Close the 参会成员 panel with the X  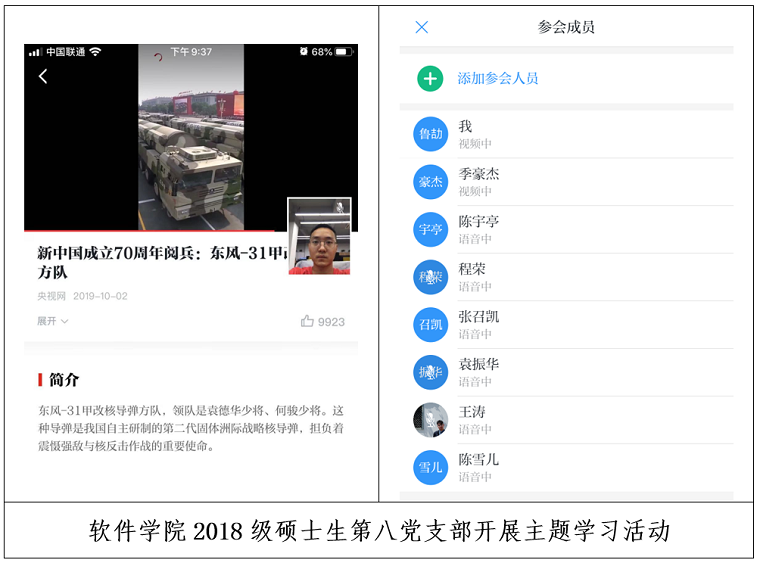421,27
